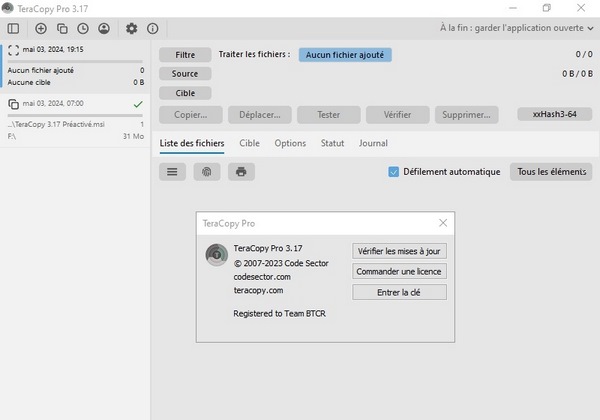Click the '0 B / 0 B' size counter
600x420 pixels.
coord(577,73)
